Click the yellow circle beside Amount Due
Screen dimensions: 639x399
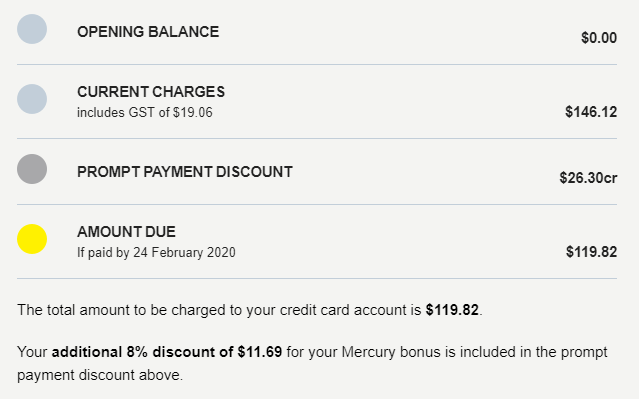[32, 239]
